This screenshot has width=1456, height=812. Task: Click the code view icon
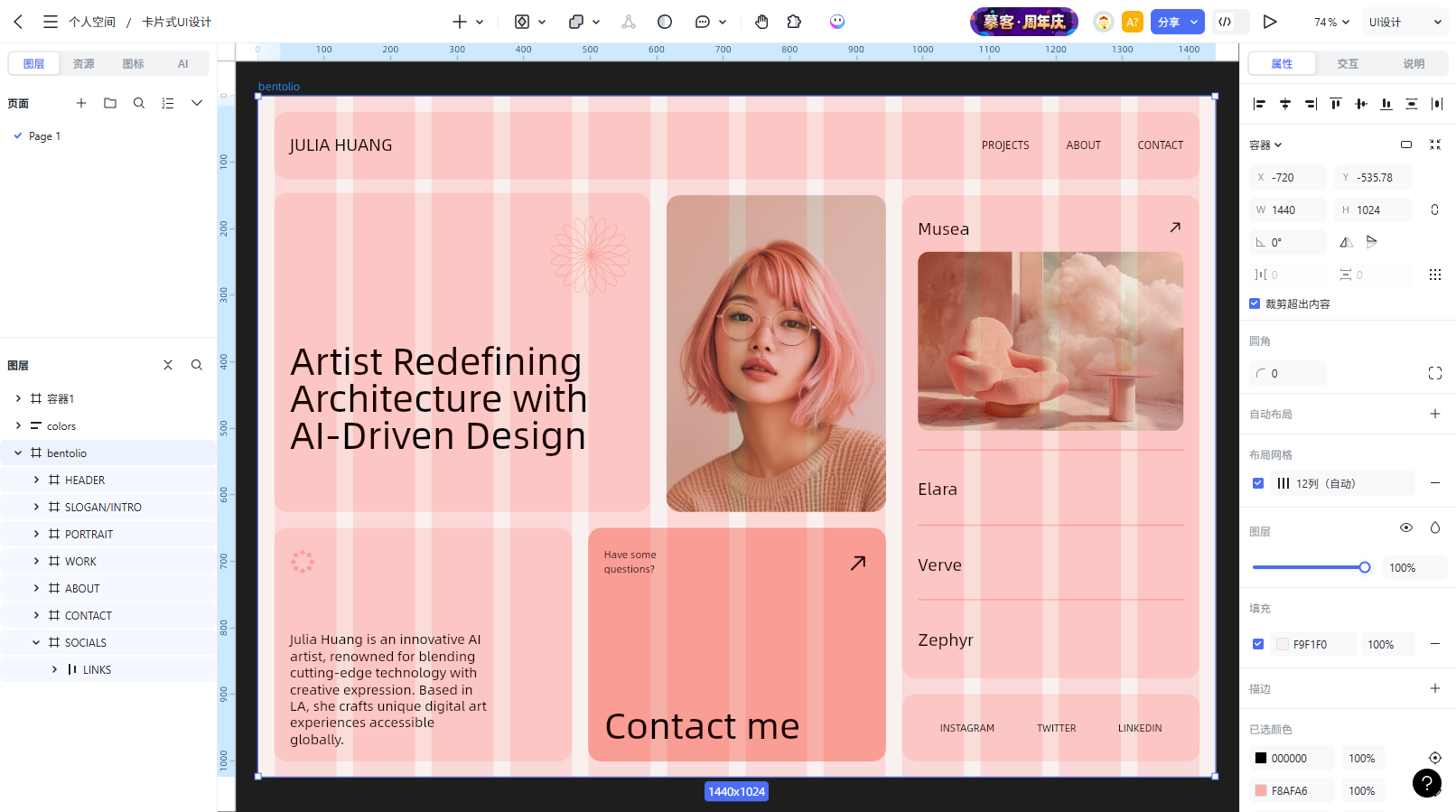(1225, 22)
